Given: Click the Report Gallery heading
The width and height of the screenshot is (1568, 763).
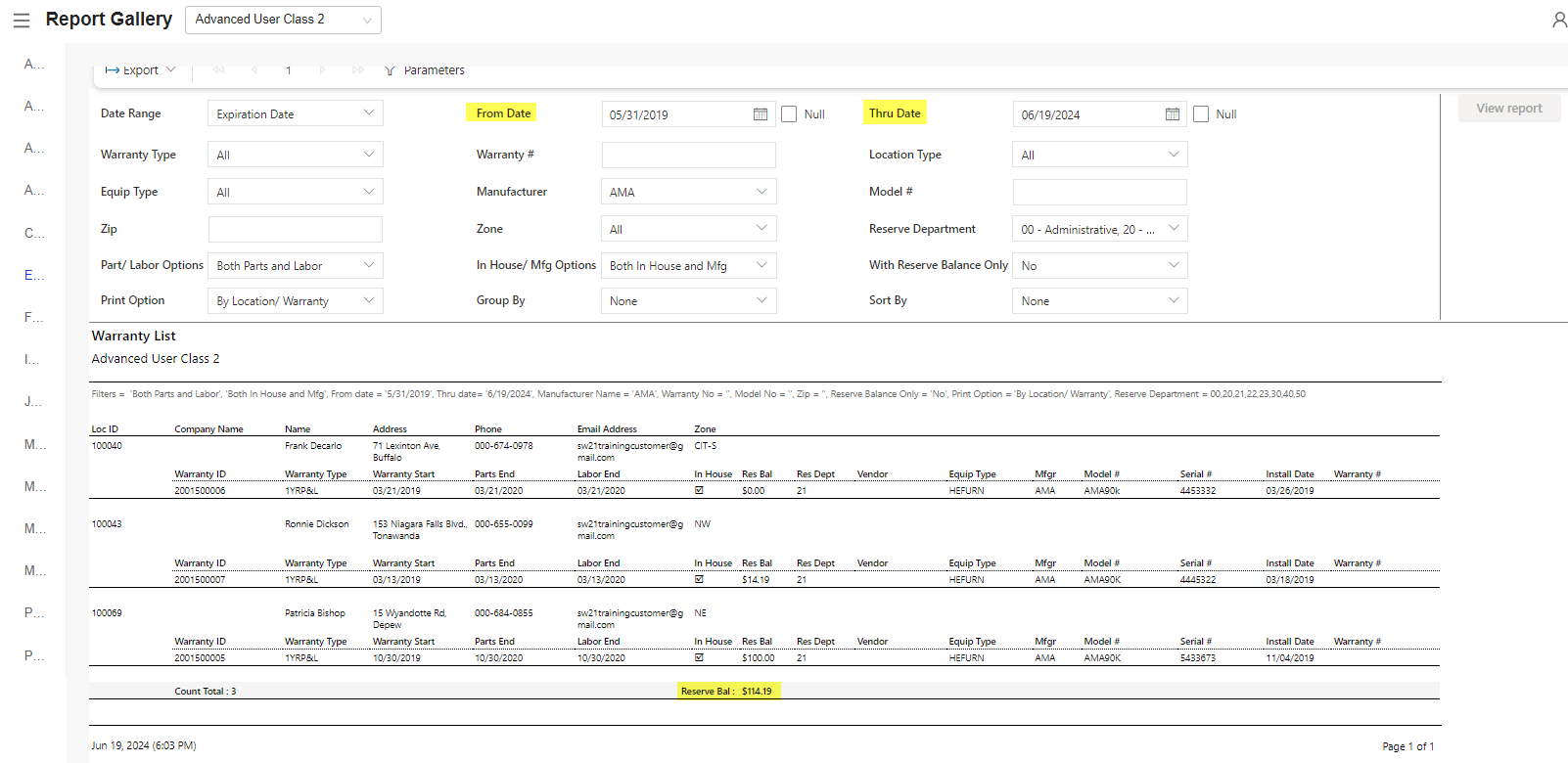Looking at the screenshot, I should [x=109, y=19].
